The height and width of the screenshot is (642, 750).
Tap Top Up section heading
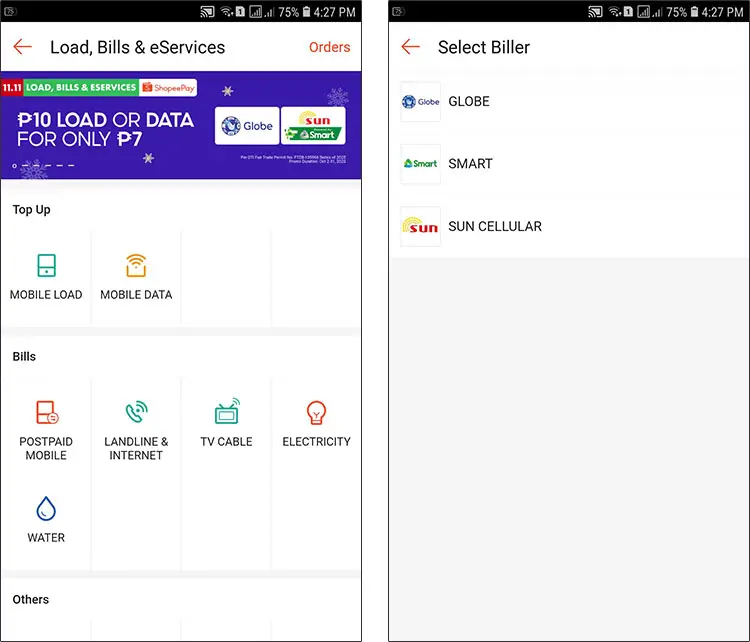pyautogui.click(x=32, y=210)
